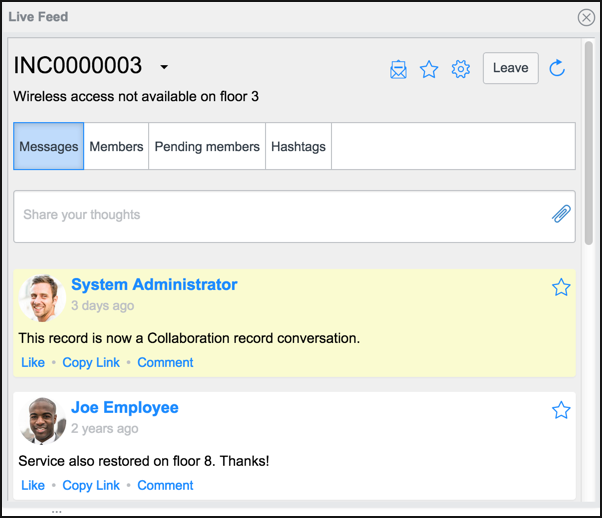Copy link of System Administrator's message

(91, 362)
